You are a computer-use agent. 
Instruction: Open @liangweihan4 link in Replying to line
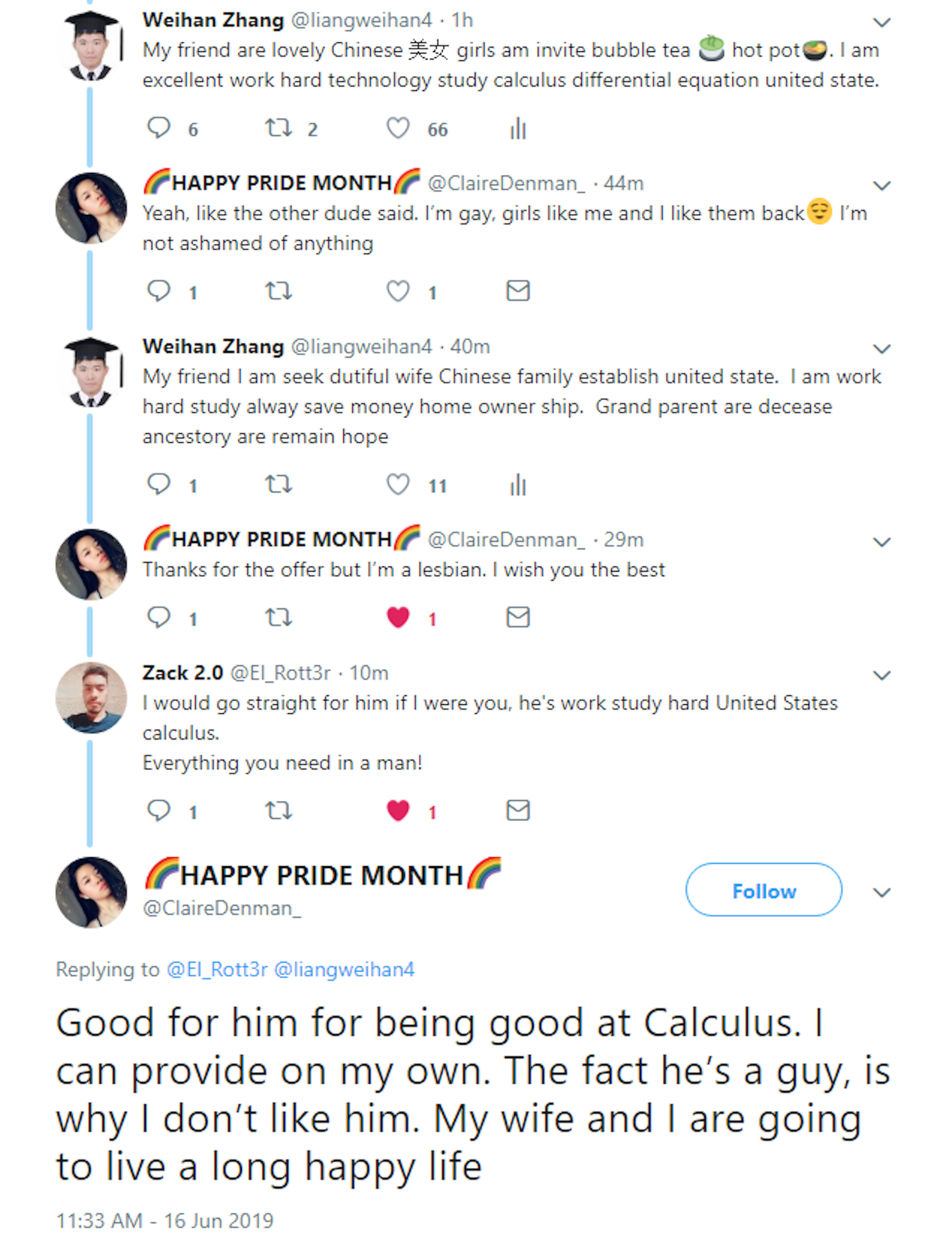pos(344,970)
